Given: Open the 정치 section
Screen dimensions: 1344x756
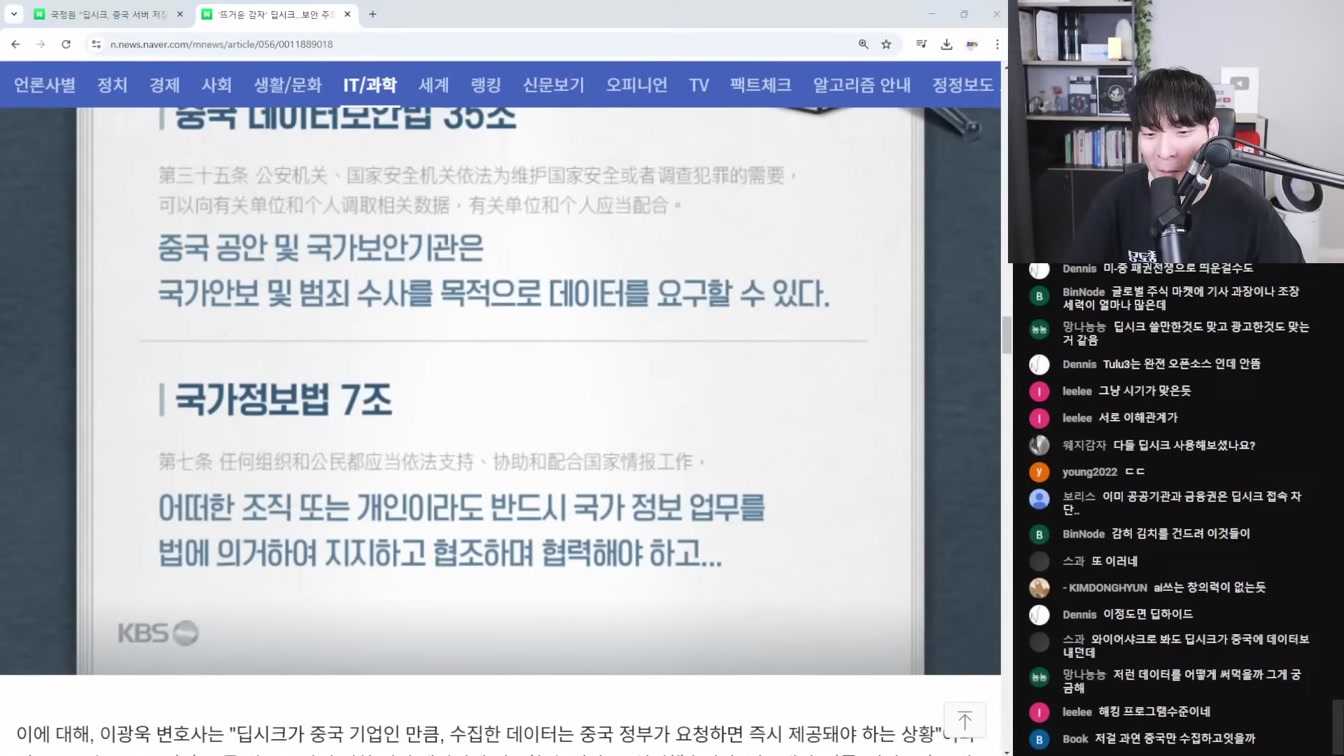Looking at the screenshot, I should 112,85.
